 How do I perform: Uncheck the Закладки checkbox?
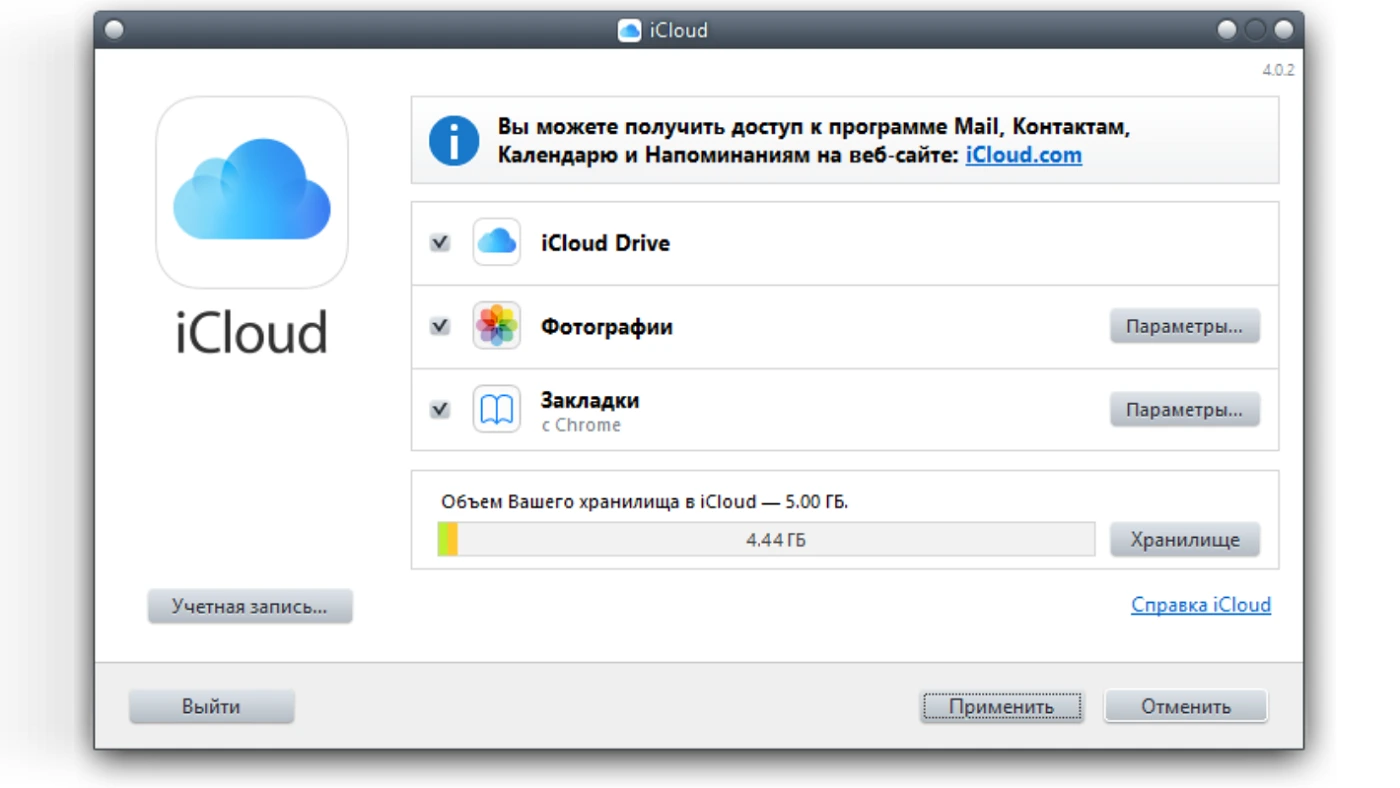coord(440,410)
